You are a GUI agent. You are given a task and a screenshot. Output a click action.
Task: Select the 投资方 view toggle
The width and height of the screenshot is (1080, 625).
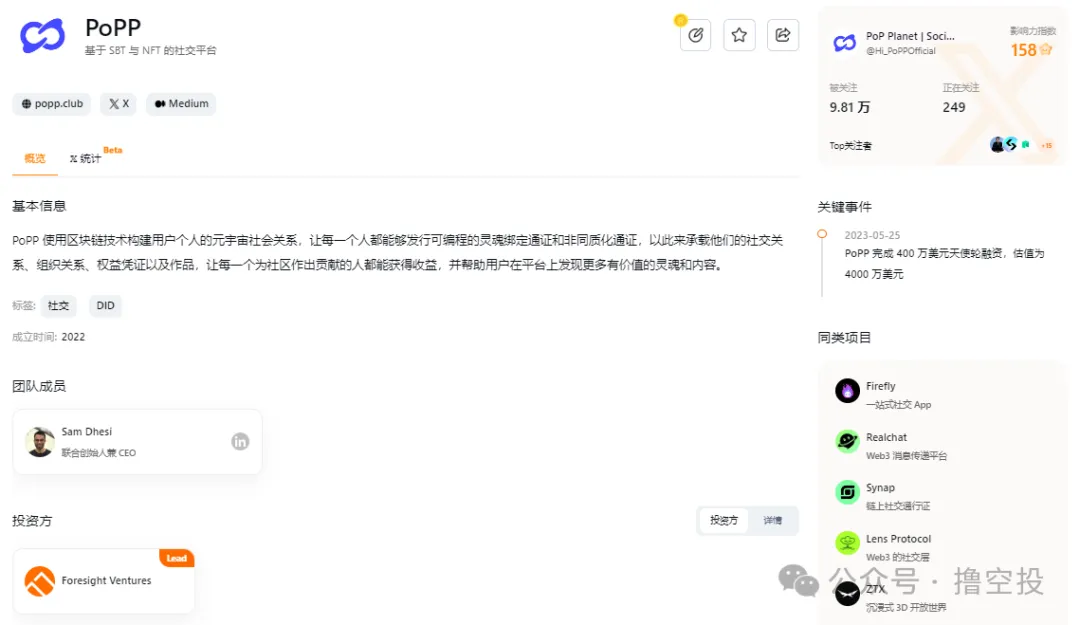click(x=723, y=521)
